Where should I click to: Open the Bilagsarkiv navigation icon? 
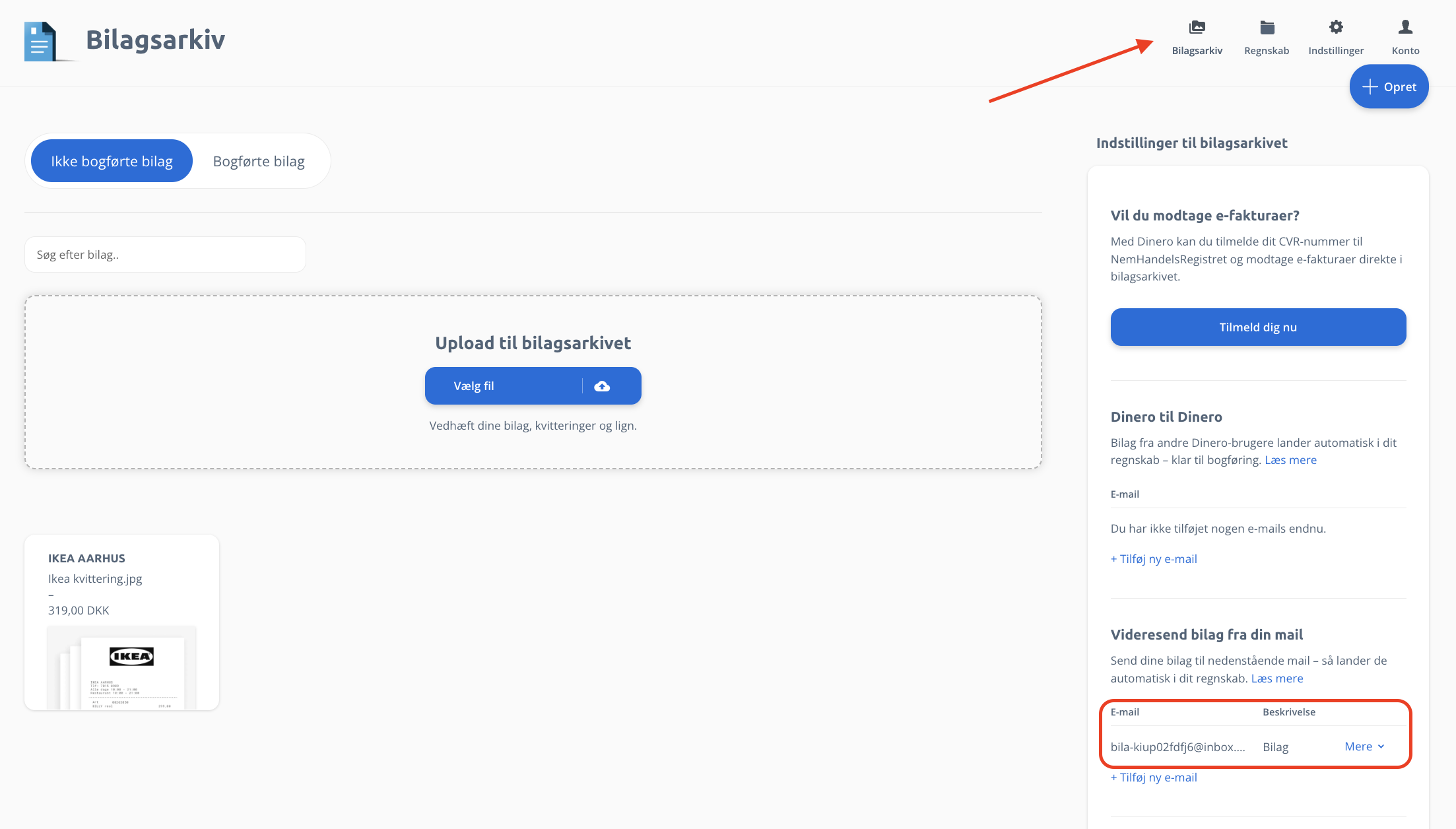pos(1197,28)
